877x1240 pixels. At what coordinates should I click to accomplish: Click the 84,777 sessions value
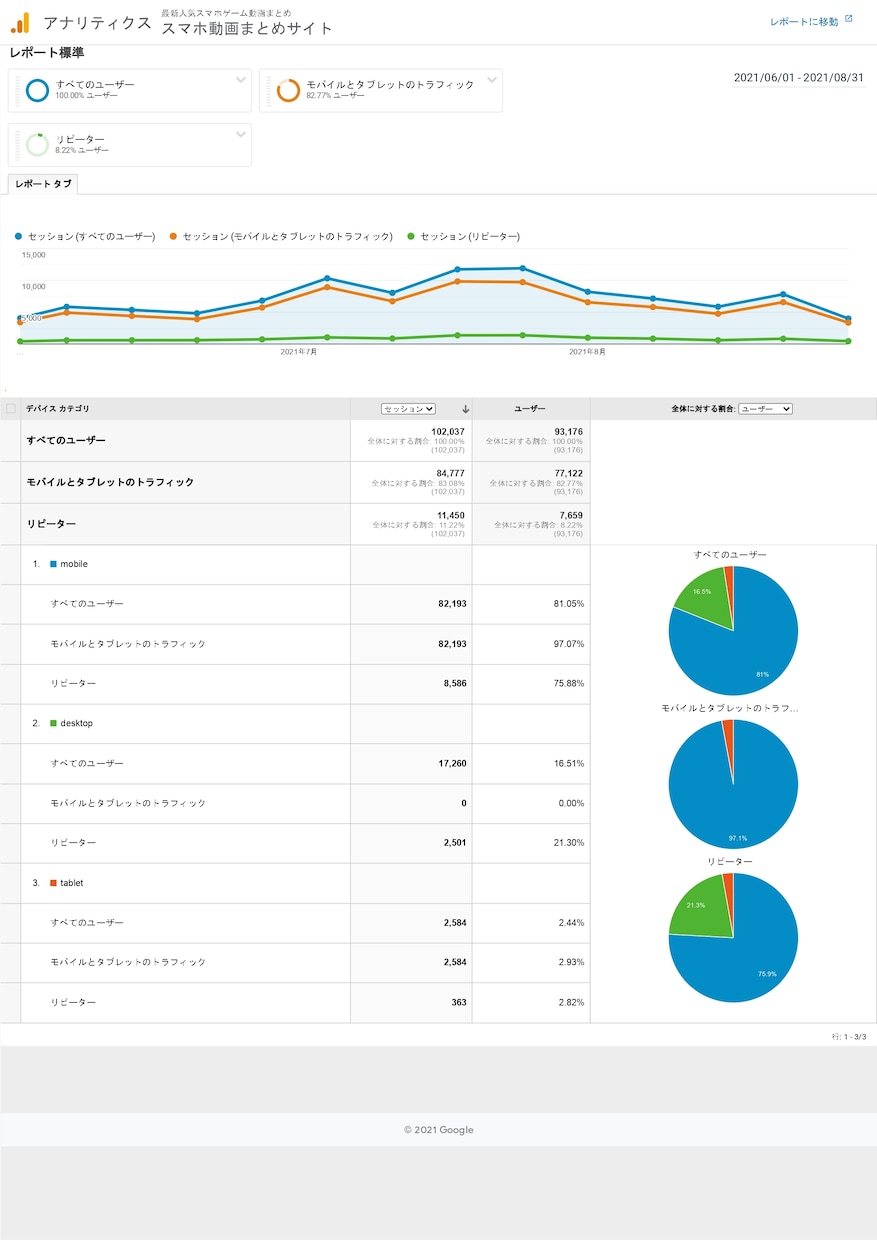point(451,473)
